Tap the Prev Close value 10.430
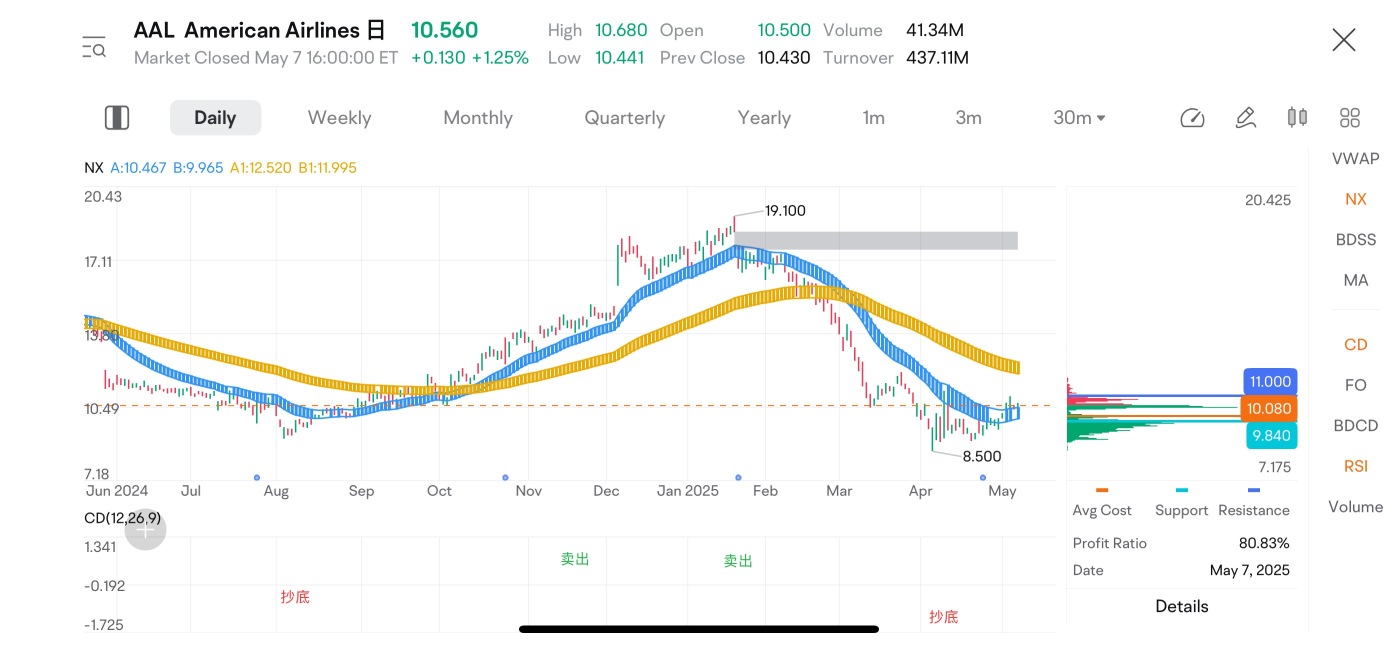Viewport: 1398px width, 645px height. point(784,58)
